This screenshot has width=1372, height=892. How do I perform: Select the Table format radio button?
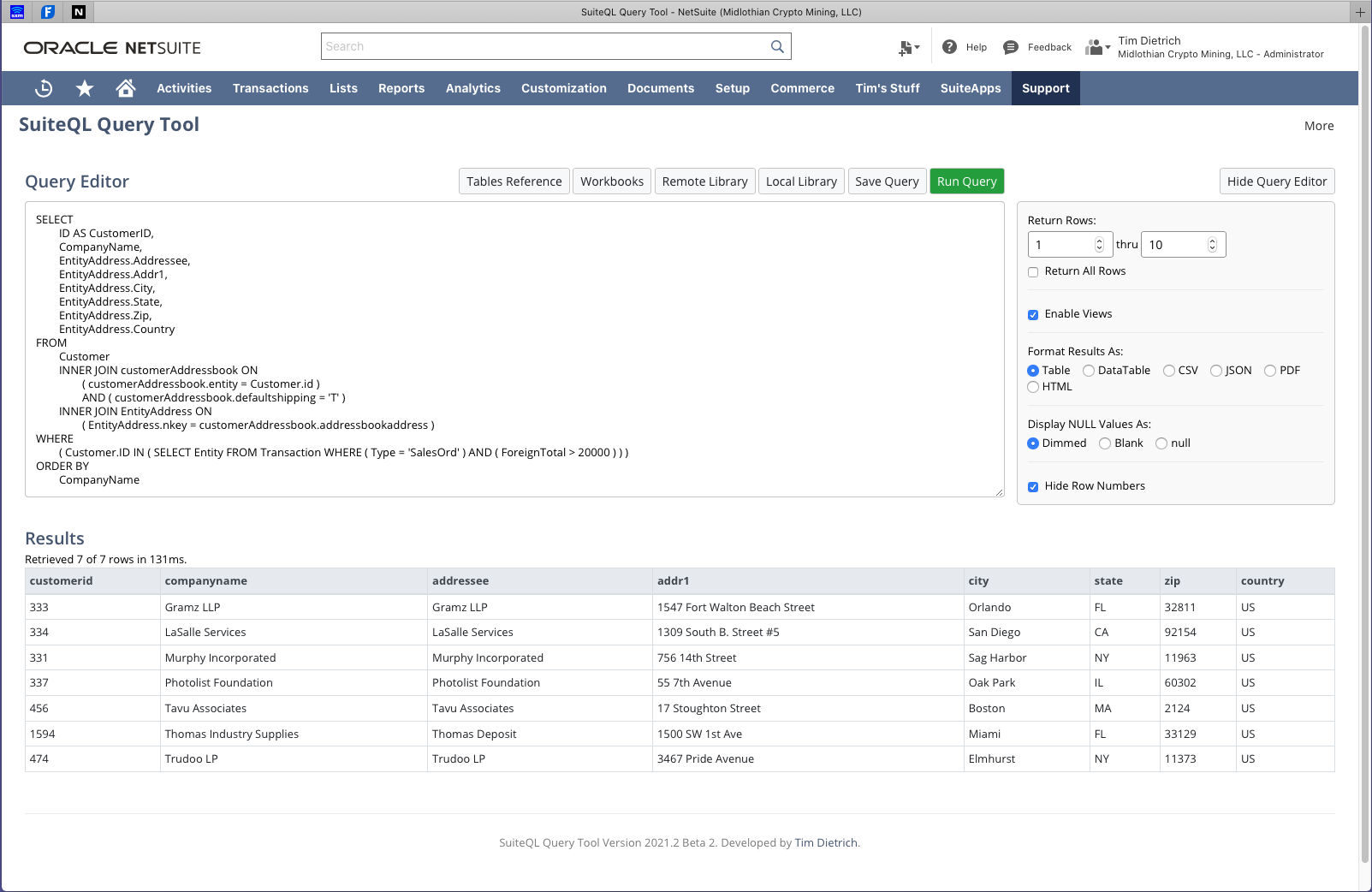pos(1033,371)
